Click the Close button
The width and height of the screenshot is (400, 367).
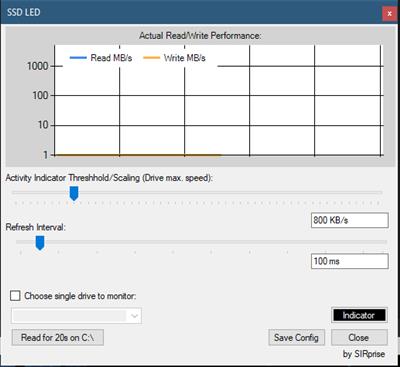coord(359,337)
